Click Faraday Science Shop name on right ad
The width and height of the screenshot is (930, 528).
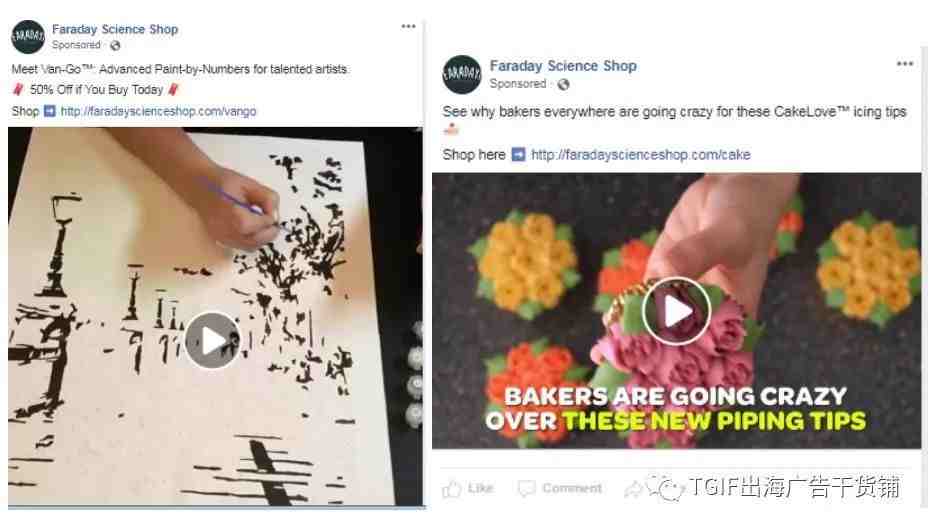(x=563, y=66)
